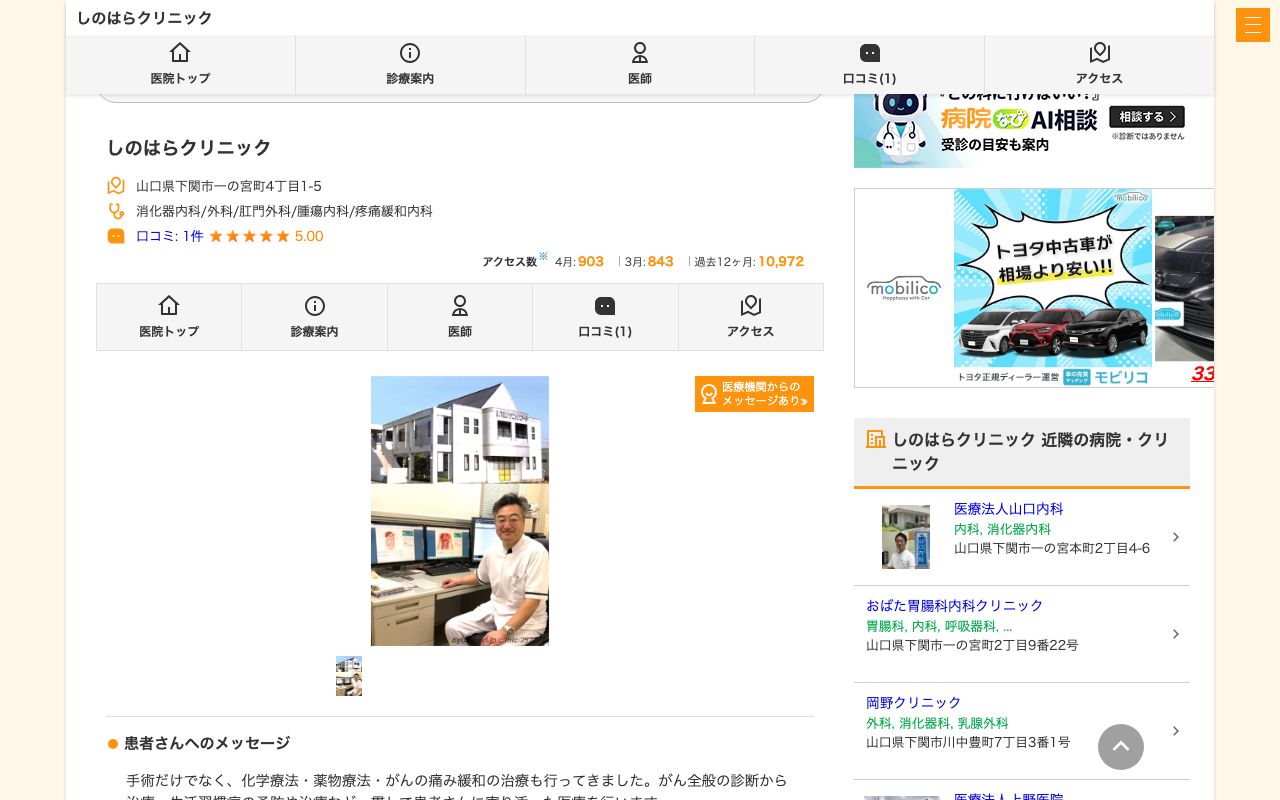Click the しのはらクリニック heading above the address
The image size is (1280, 800).
pyautogui.click(x=189, y=147)
